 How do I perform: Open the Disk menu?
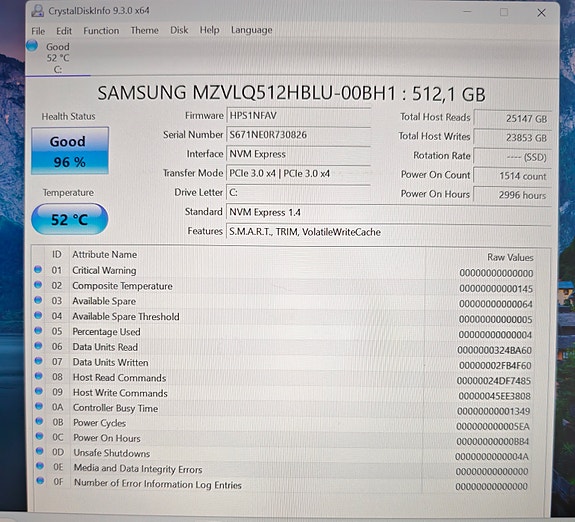(x=179, y=30)
